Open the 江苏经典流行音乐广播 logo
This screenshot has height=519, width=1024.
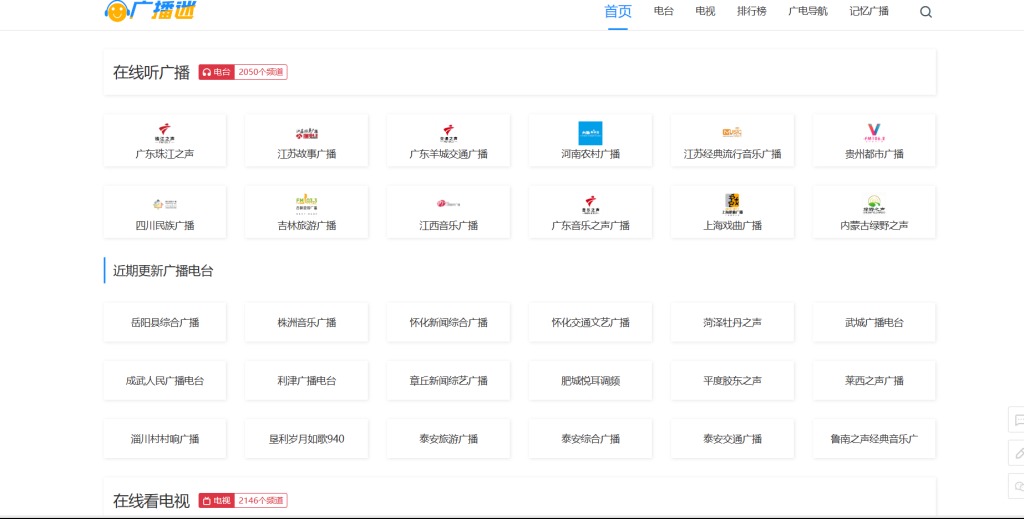732,133
